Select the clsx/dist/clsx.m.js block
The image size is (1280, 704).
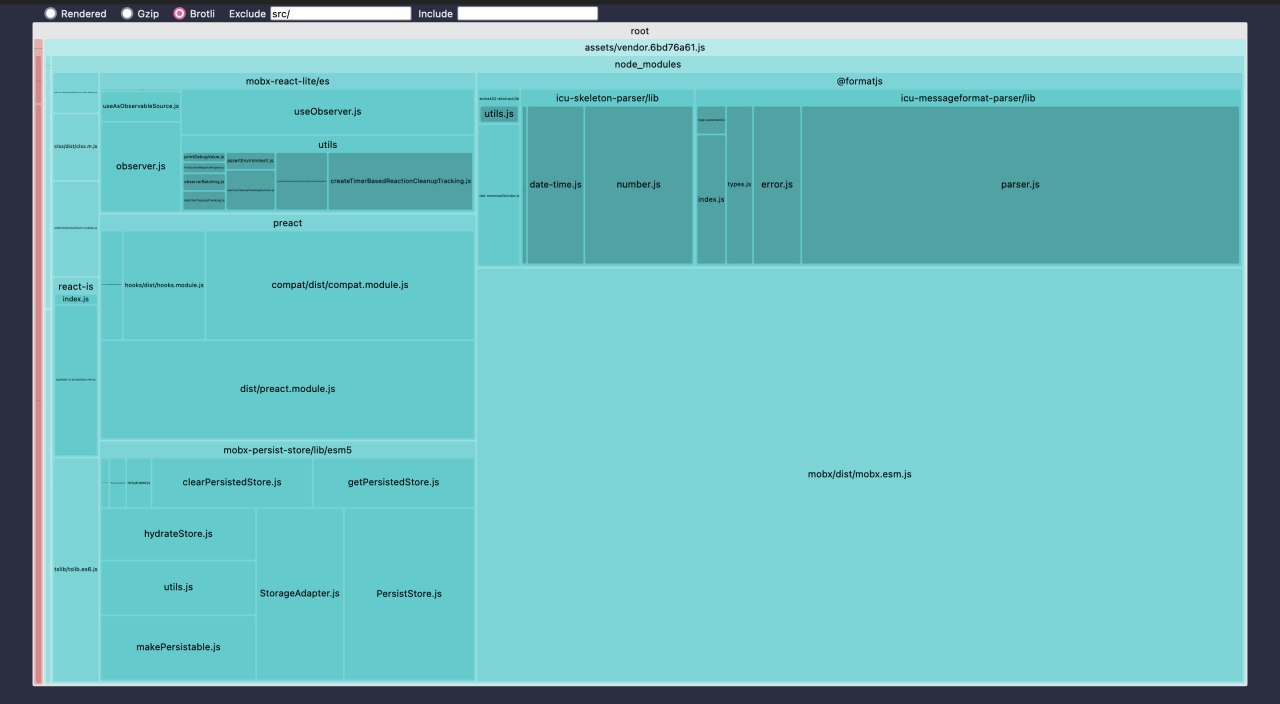pyautogui.click(x=76, y=146)
